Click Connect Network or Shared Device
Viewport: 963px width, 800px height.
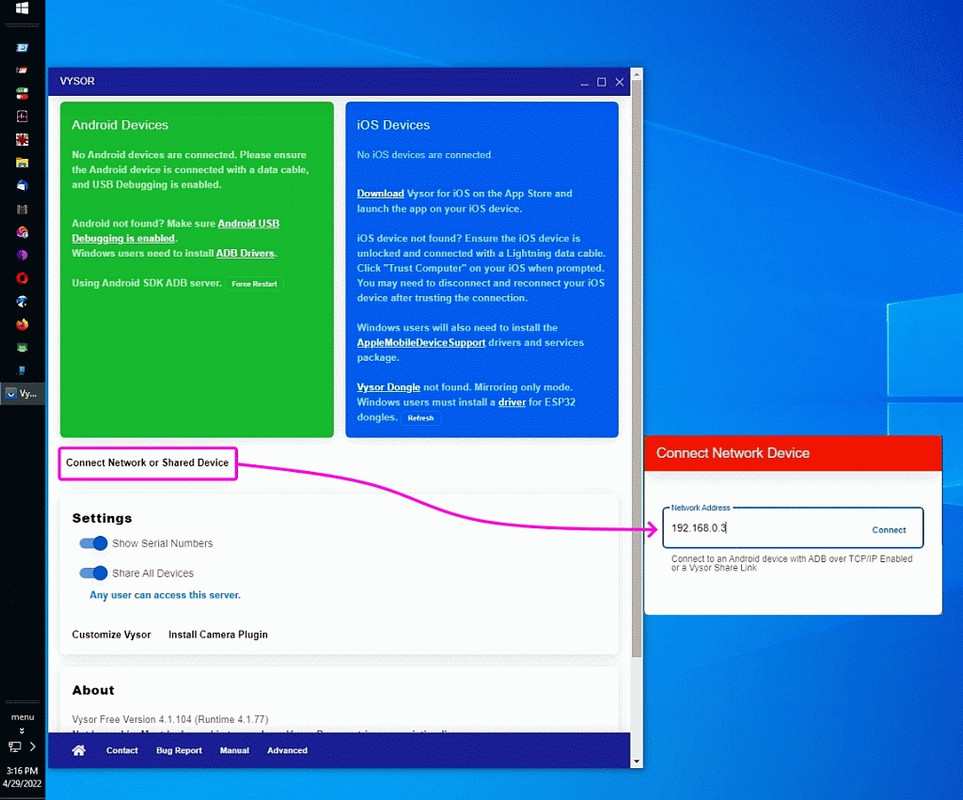coord(147,463)
